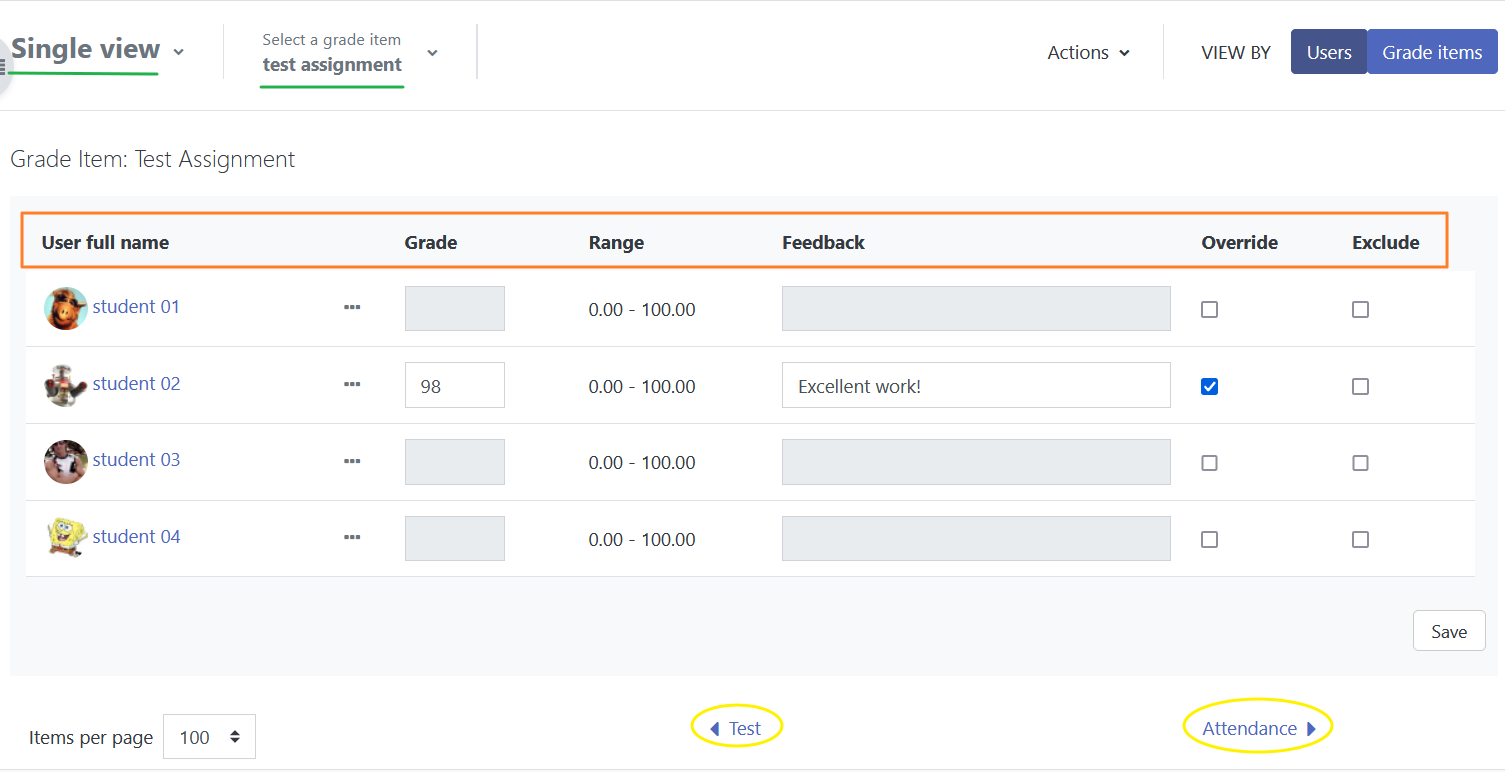
Task: Open the Actions dropdown menu
Action: point(1088,53)
